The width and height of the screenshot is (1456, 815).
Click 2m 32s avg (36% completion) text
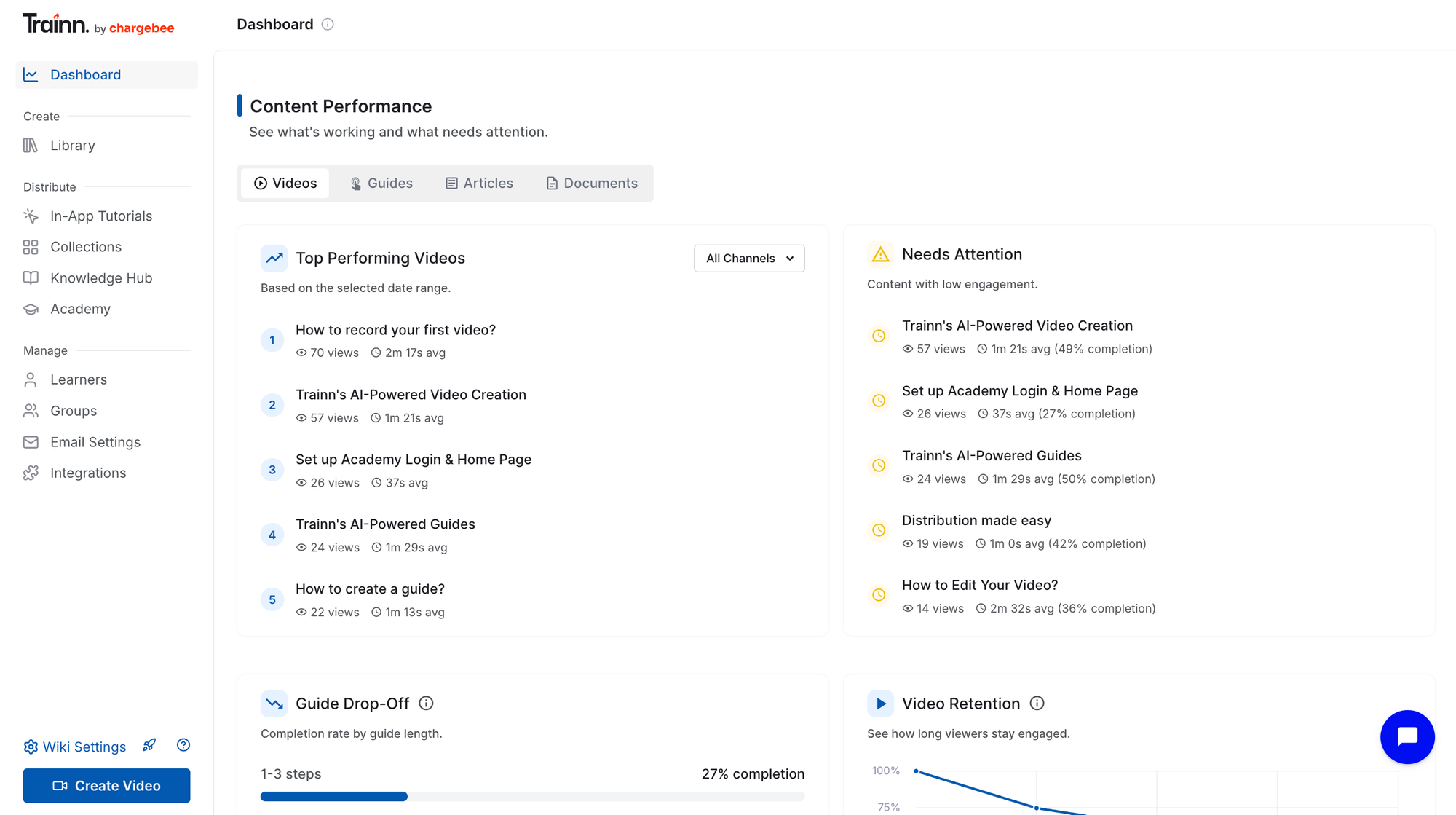[1072, 608]
